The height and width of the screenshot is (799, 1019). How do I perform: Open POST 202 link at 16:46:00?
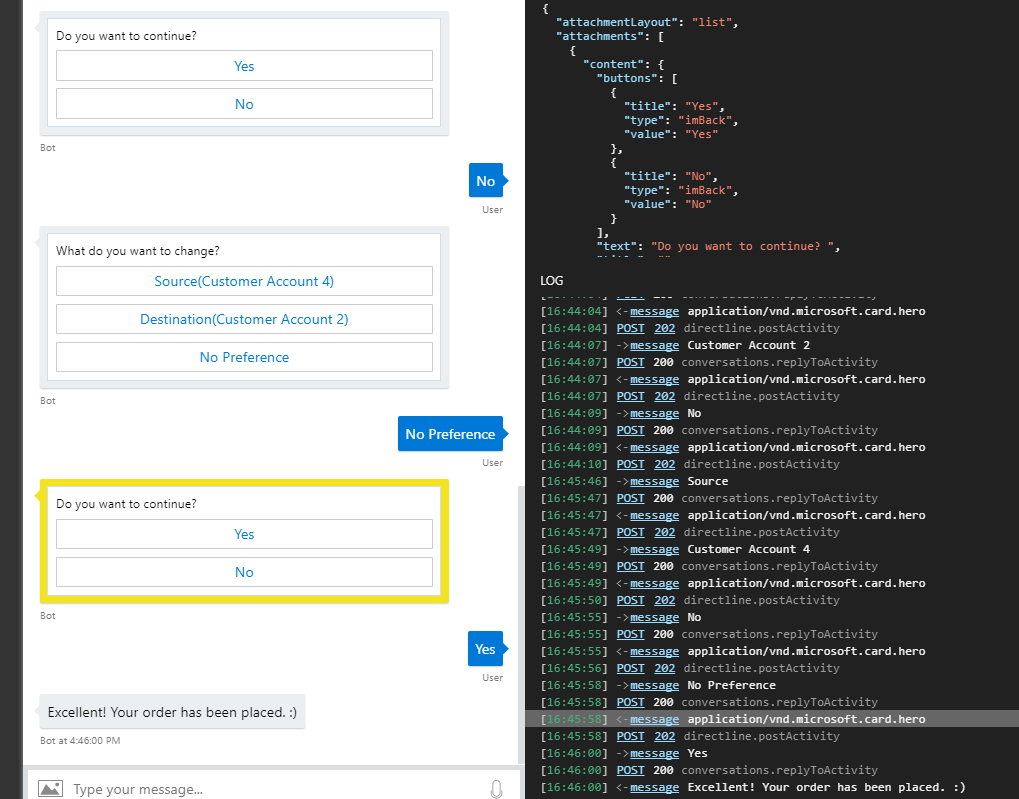(x=664, y=736)
